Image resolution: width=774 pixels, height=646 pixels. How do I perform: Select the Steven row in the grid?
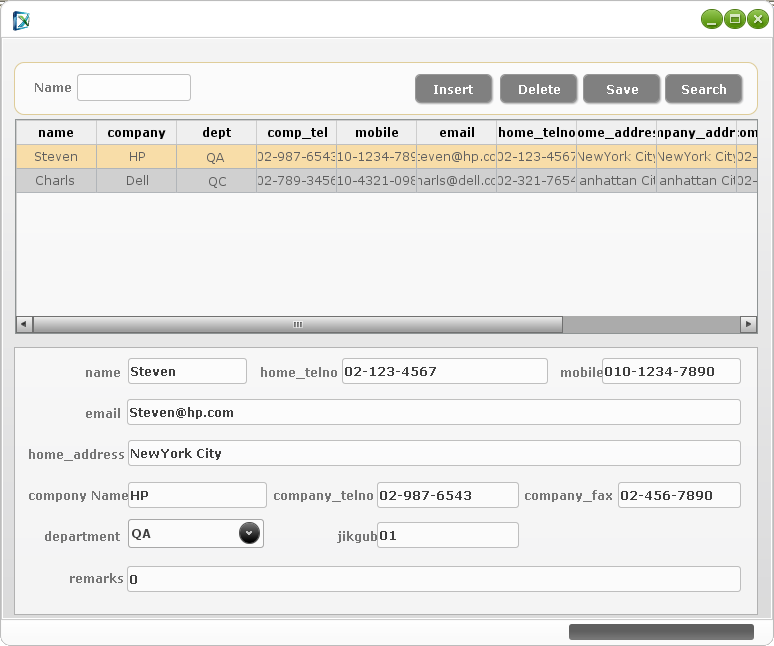[55, 157]
